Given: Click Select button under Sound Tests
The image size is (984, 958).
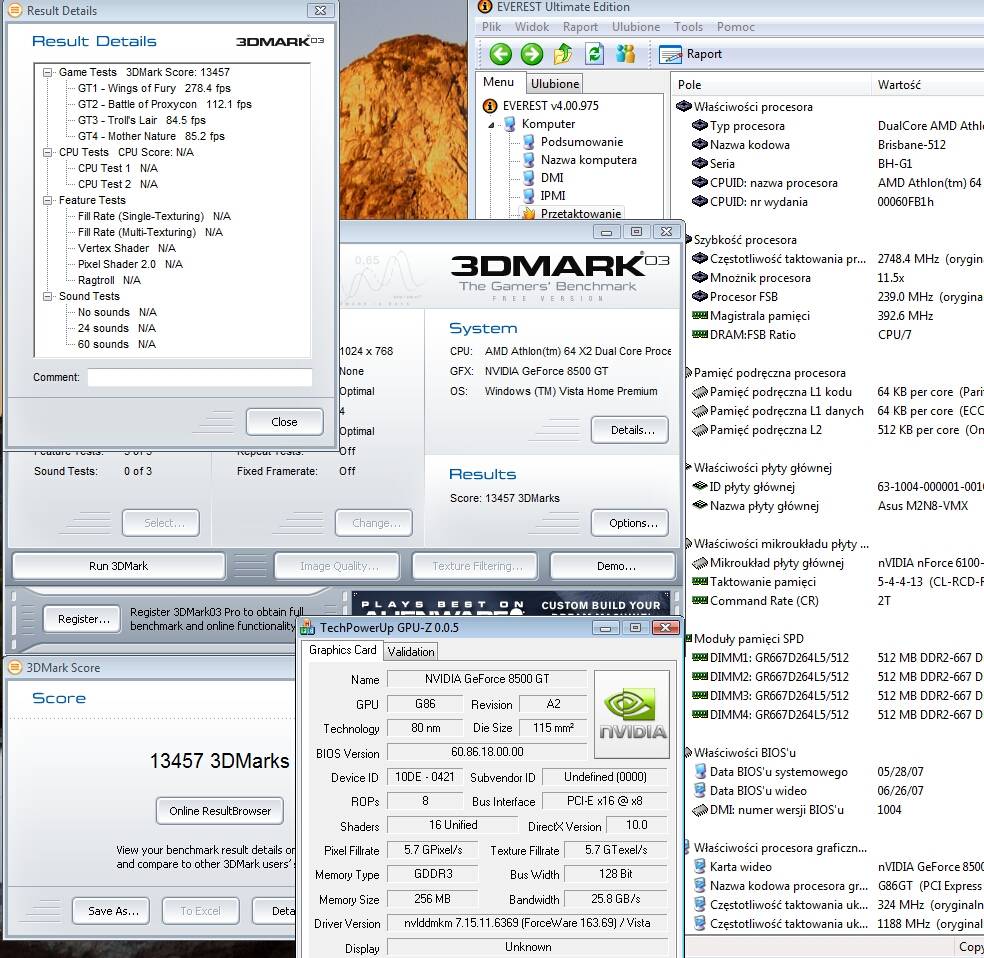Looking at the screenshot, I should [x=161, y=523].
